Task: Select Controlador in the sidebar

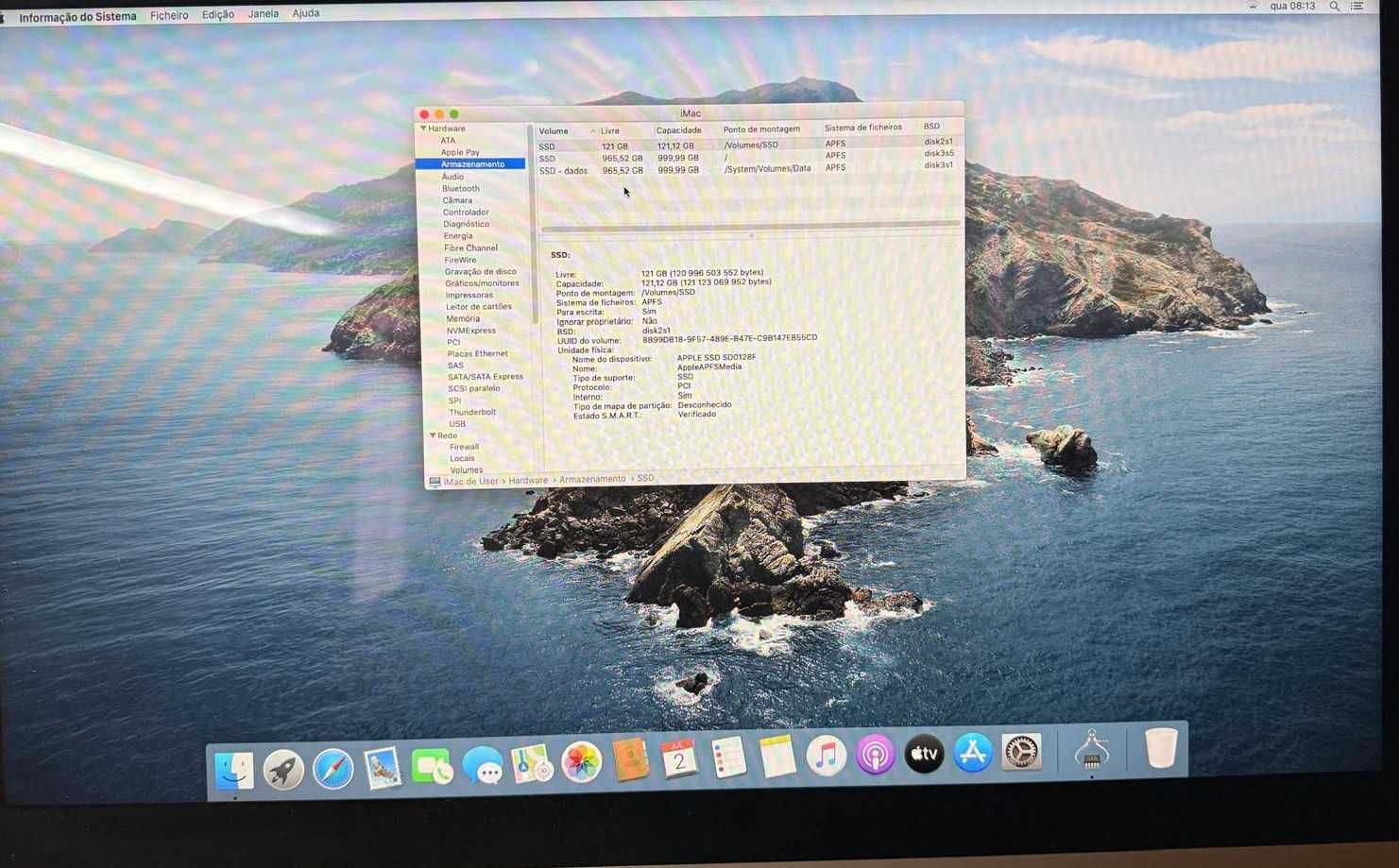Action: [x=466, y=213]
